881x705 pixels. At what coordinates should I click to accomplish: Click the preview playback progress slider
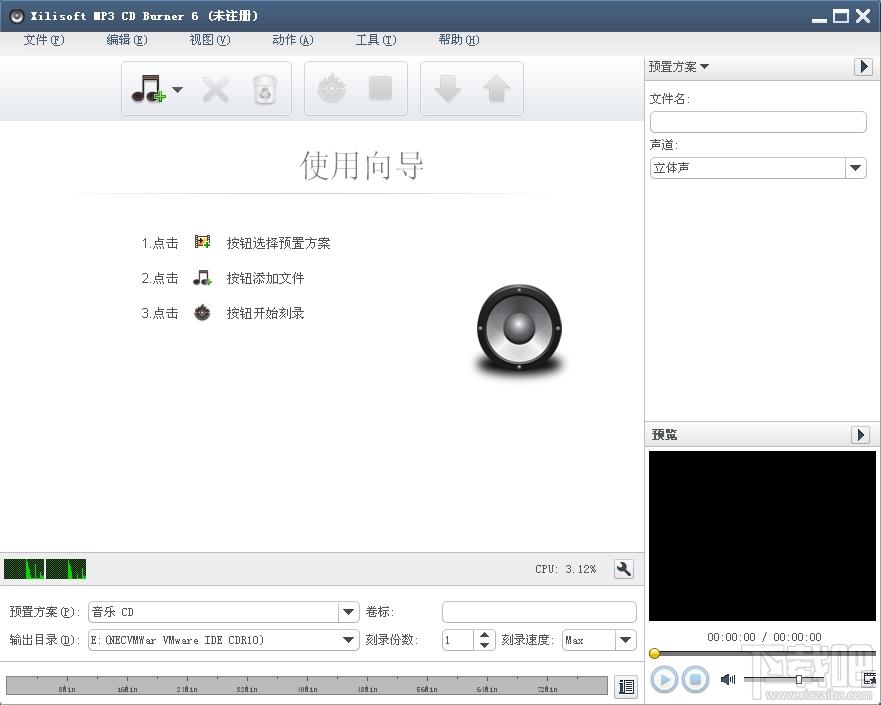click(x=764, y=653)
